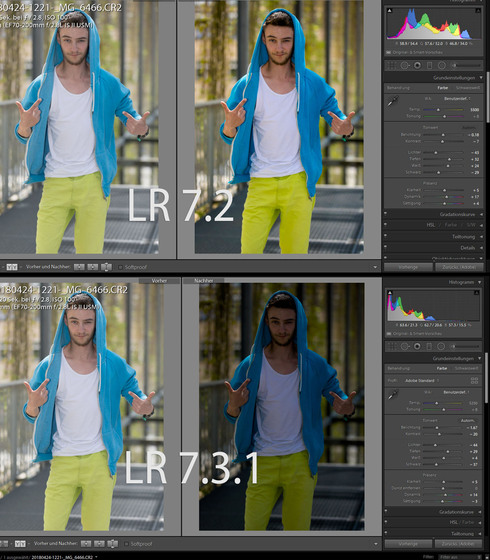Select the graduated filter tool in LR 7.3.1 panel

coord(429,346)
